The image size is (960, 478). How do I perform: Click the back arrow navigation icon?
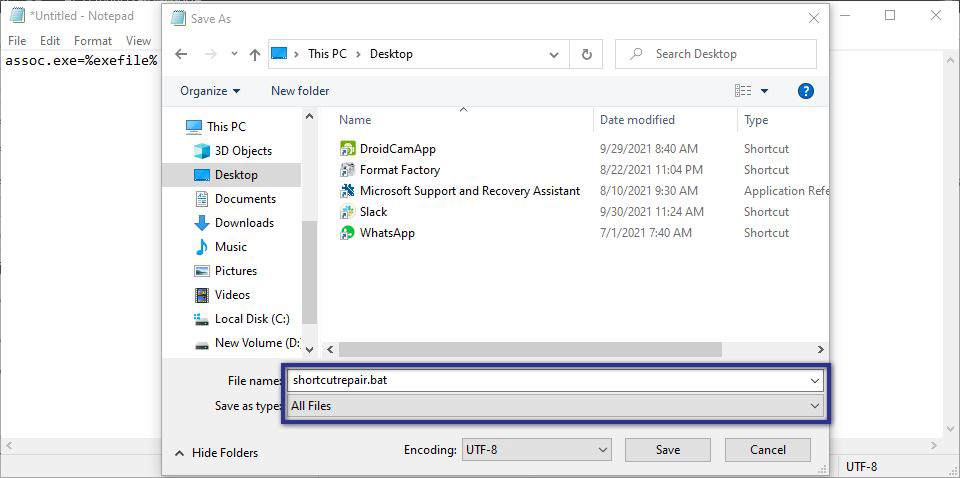click(x=181, y=54)
